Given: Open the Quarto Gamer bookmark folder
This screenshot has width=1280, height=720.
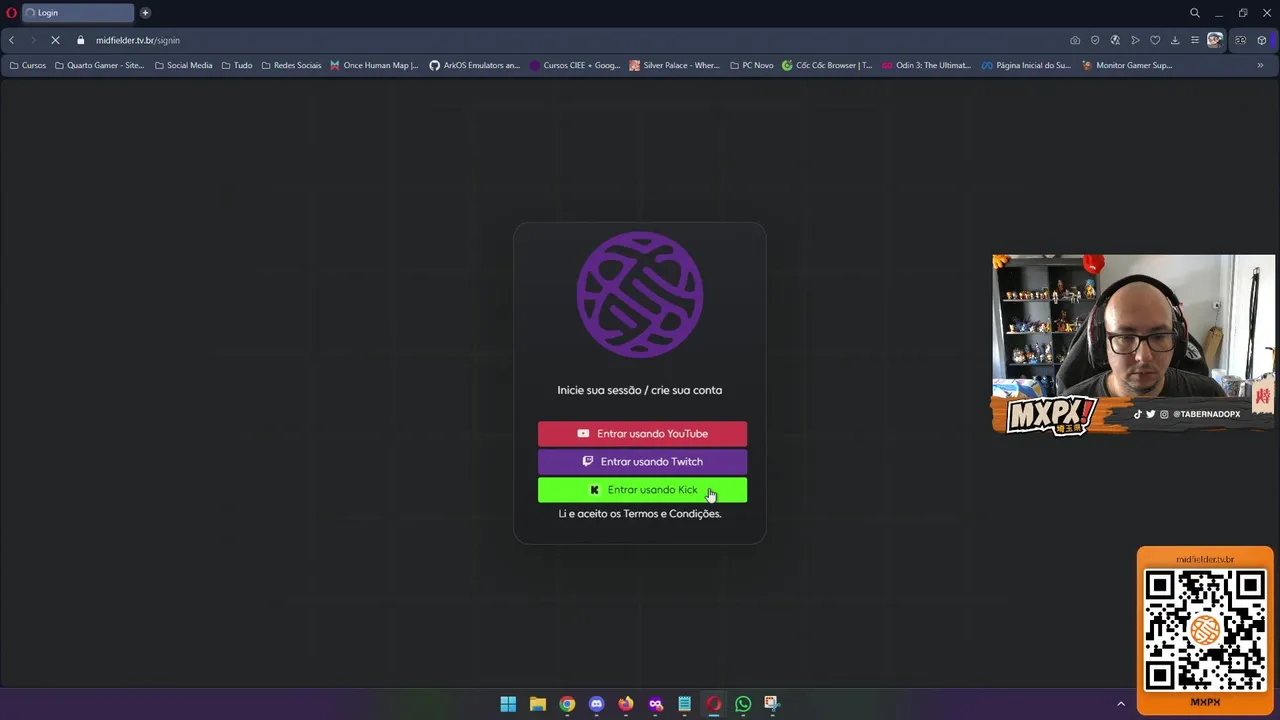Looking at the screenshot, I should [100, 65].
